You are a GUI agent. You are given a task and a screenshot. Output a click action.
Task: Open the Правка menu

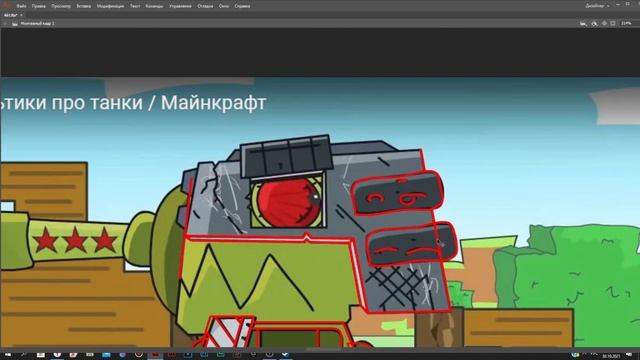[x=38, y=6]
